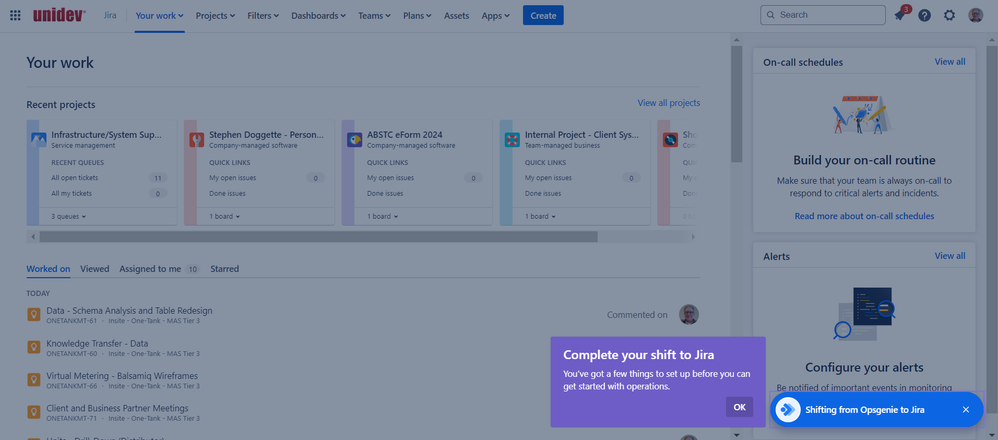This screenshot has width=998, height=440.
Task: Open ABSTC eForm 2024 project title
Action: click(x=405, y=135)
